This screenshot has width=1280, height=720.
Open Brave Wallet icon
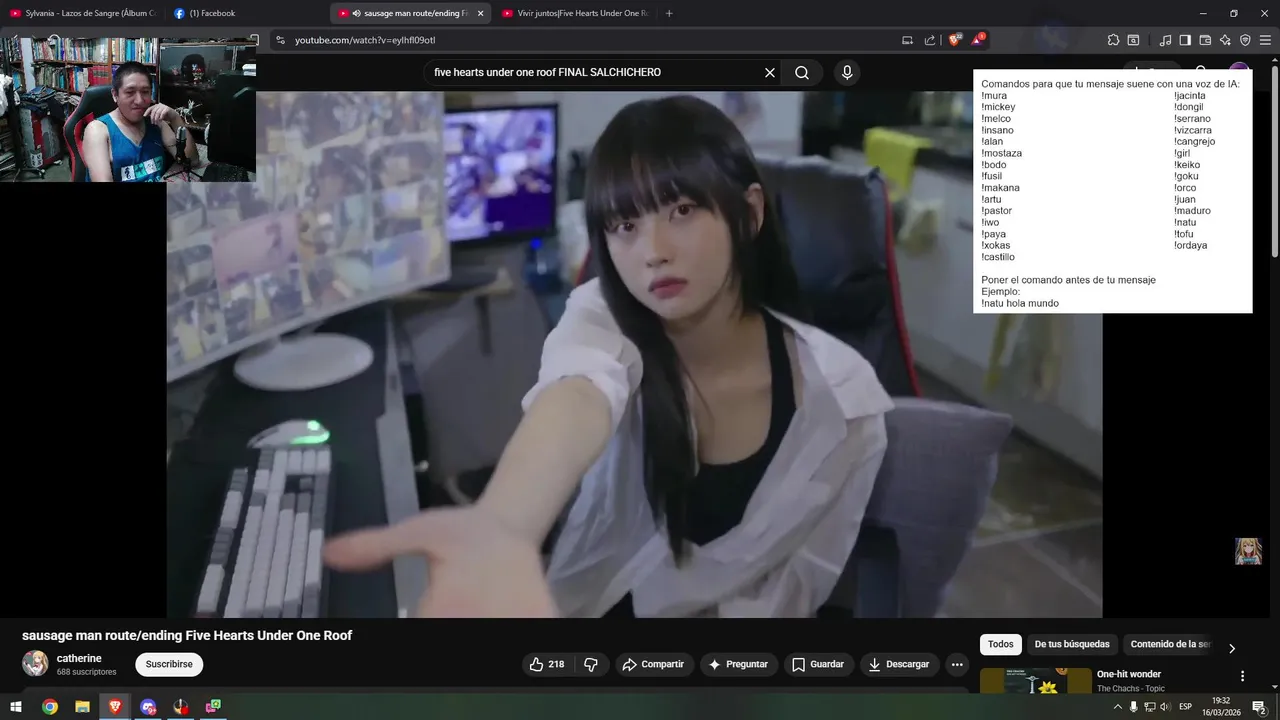click(x=1205, y=40)
